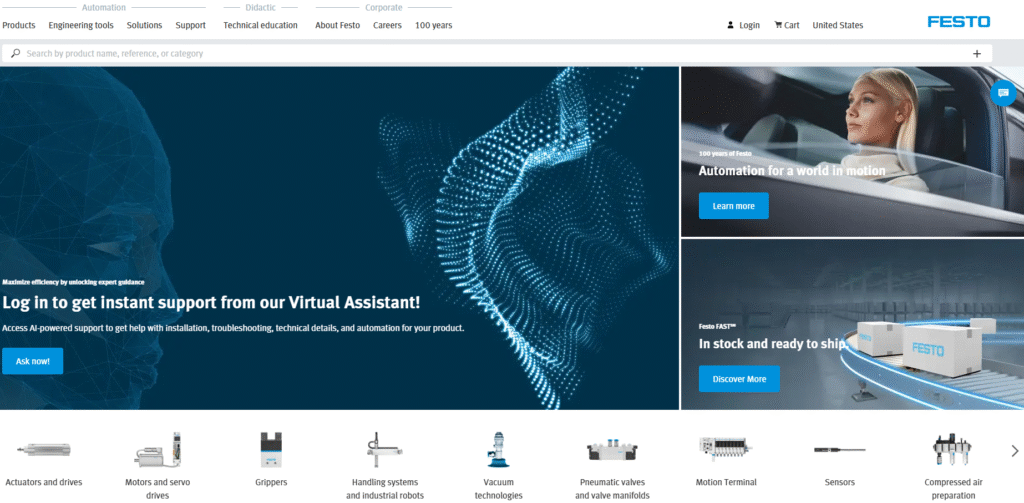Click the Ask now! button

pyautogui.click(x=33, y=361)
